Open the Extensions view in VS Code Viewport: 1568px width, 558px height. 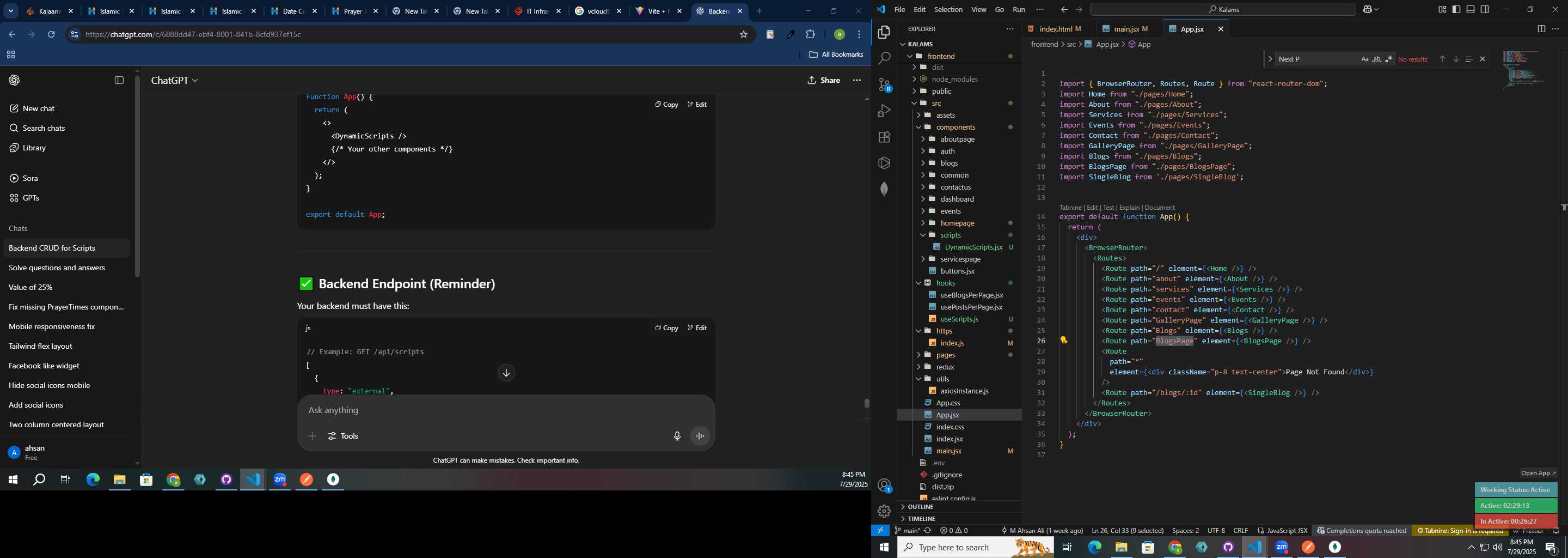pyautogui.click(x=884, y=137)
